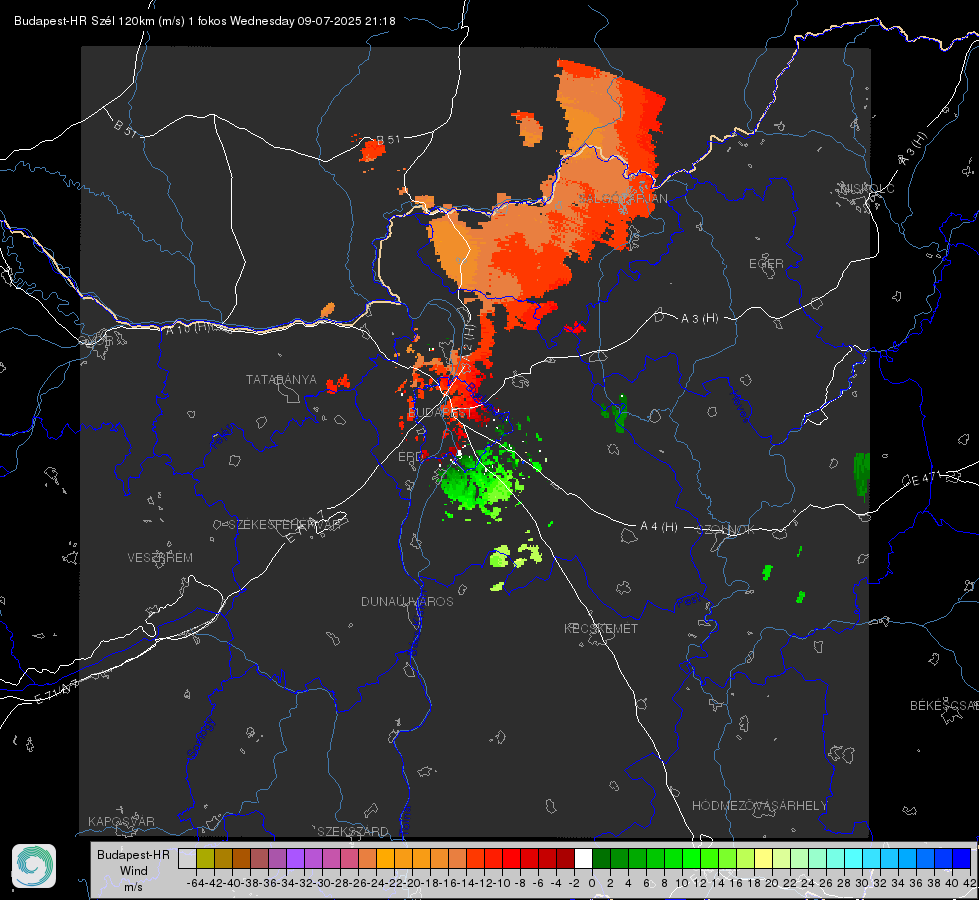The height and width of the screenshot is (900, 979).
Task: Click the KAPOSVÁR city label
Action: click(x=121, y=821)
